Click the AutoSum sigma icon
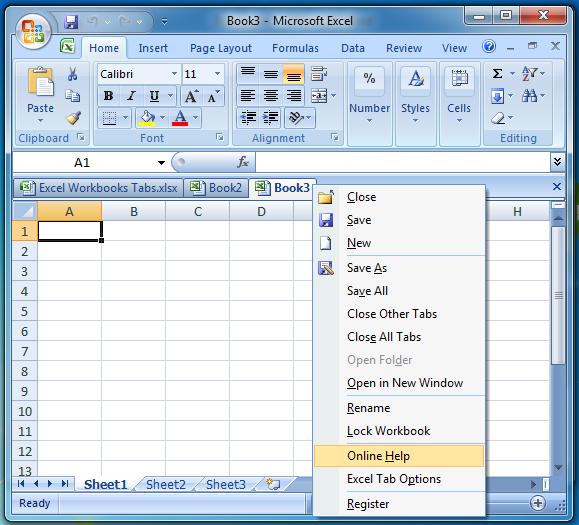Image resolution: width=579 pixels, height=525 pixels. (x=497, y=73)
